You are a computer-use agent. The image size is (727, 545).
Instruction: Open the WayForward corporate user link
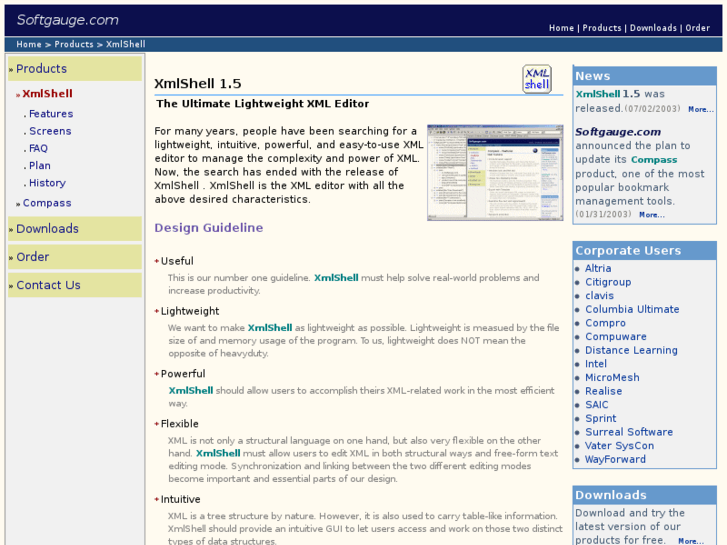tap(615, 460)
